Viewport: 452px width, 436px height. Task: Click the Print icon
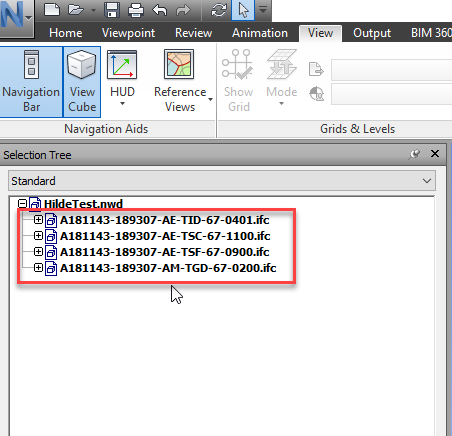point(136,10)
